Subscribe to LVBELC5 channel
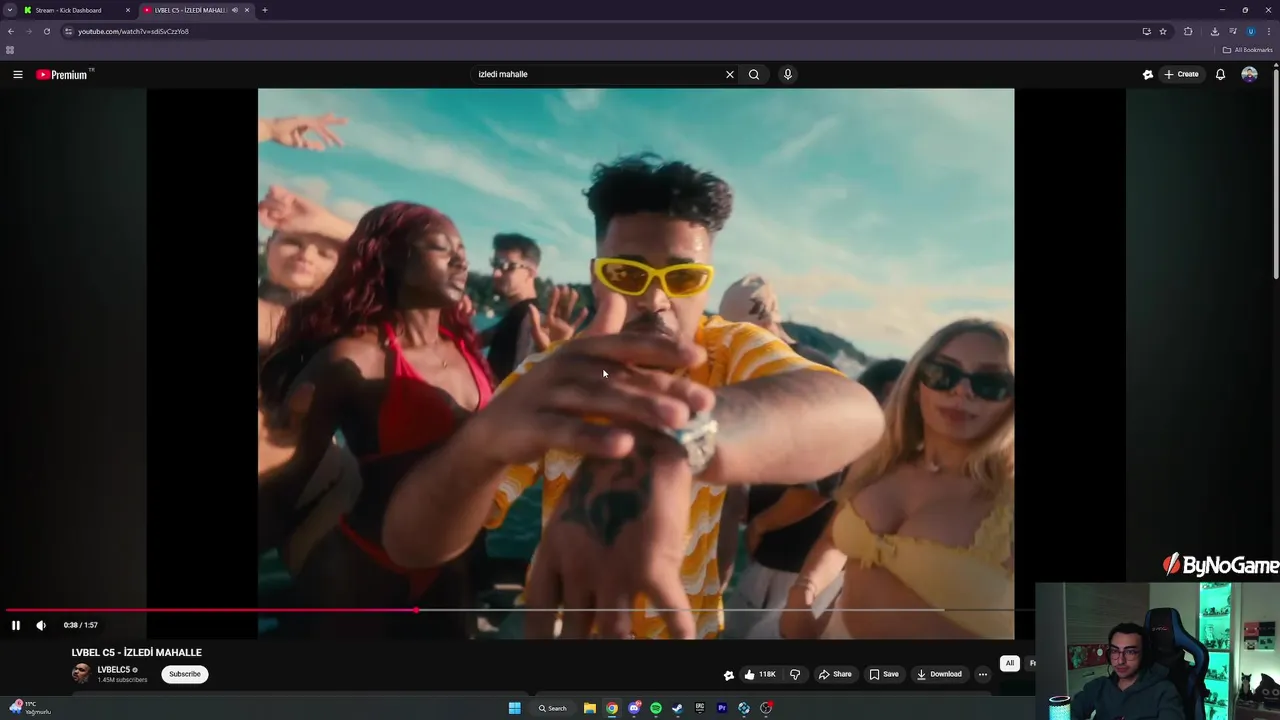This screenshot has width=1280, height=720. click(185, 674)
